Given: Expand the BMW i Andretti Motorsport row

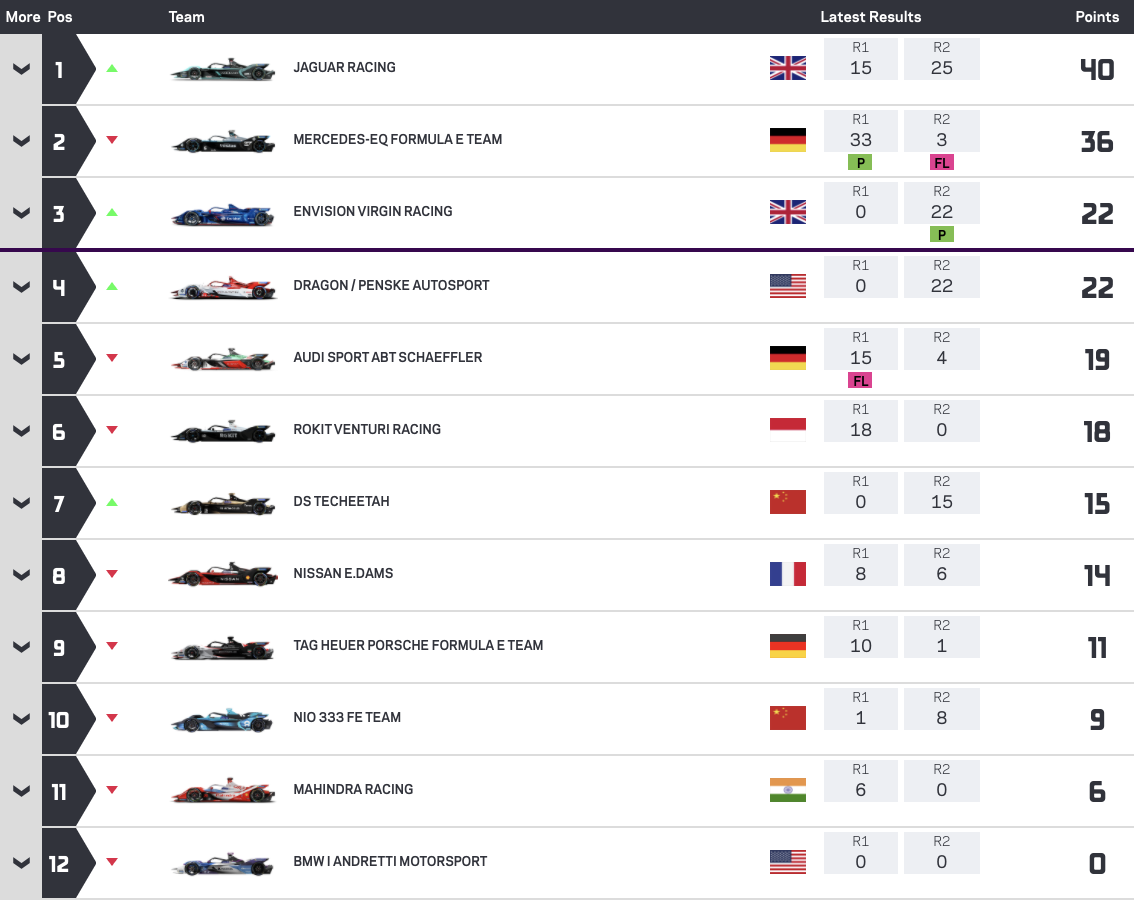Looking at the screenshot, I should point(21,862).
